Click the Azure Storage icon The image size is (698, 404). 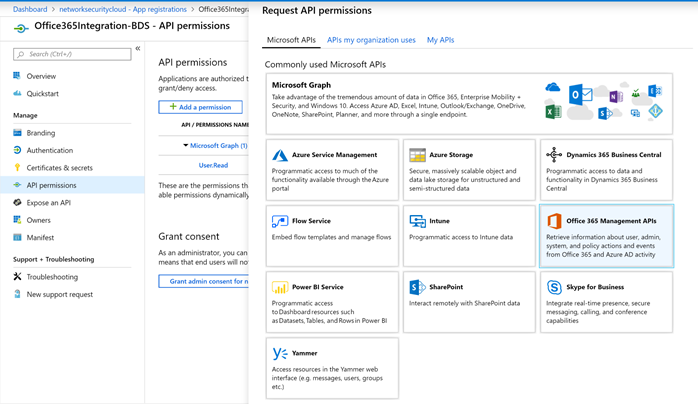click(417, 155)
